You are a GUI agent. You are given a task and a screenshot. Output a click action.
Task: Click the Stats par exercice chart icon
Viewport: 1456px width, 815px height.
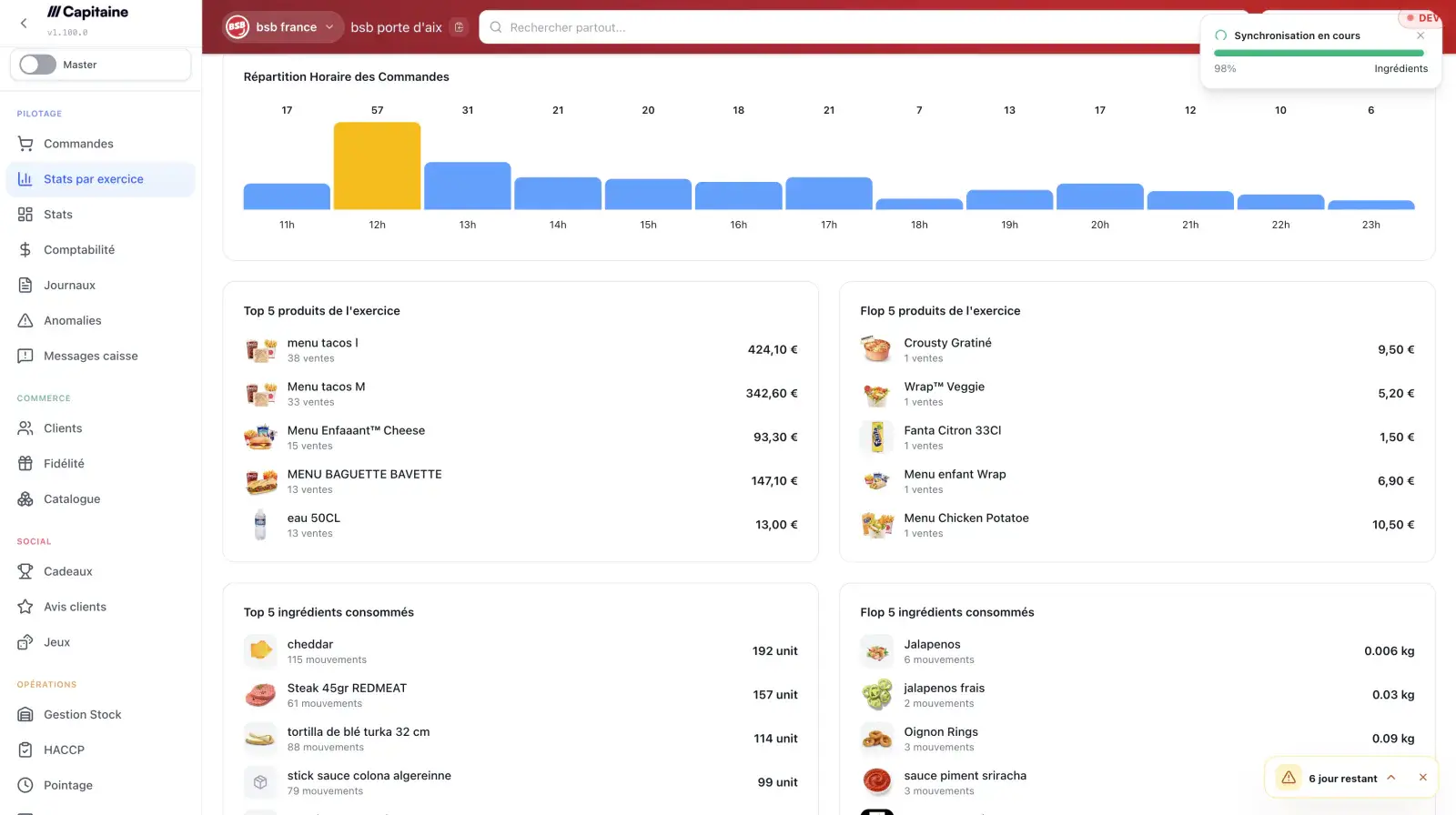tap(25, 179)
